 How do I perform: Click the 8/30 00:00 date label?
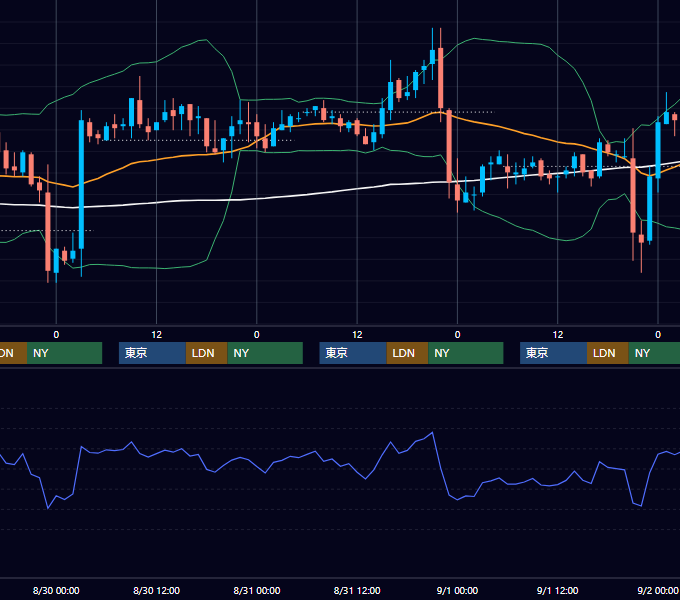(x=56, y=590)
